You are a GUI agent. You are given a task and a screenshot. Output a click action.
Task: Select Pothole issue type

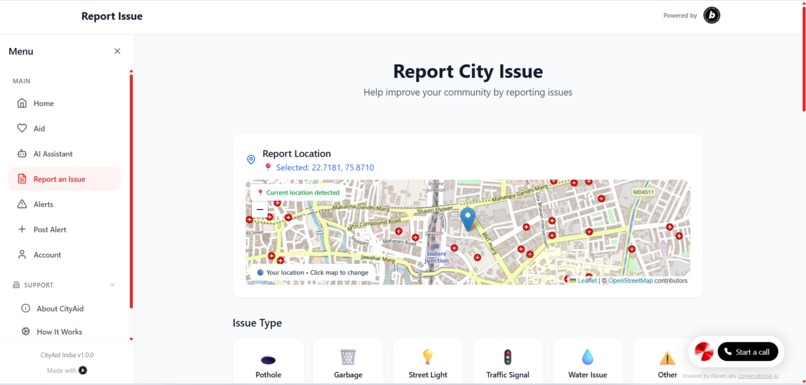coord(268,361)
